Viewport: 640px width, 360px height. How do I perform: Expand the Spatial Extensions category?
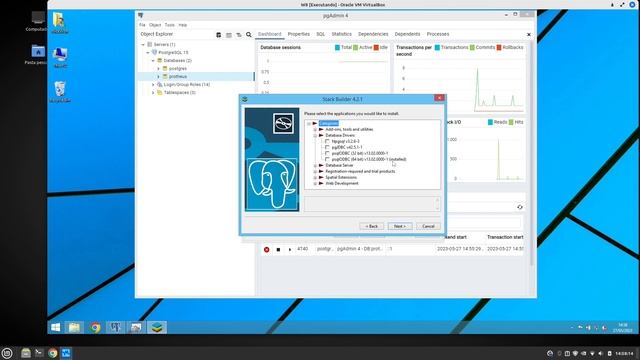(x=315, y=178)
